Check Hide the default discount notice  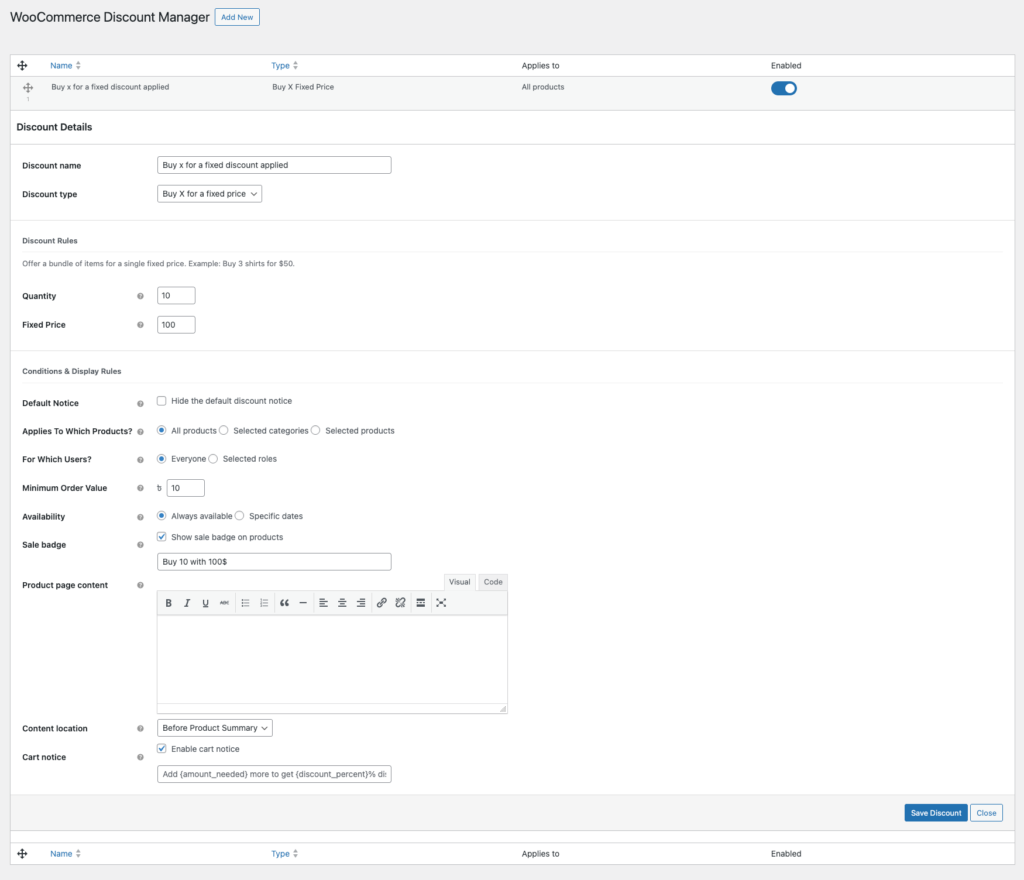click(161, 401)
